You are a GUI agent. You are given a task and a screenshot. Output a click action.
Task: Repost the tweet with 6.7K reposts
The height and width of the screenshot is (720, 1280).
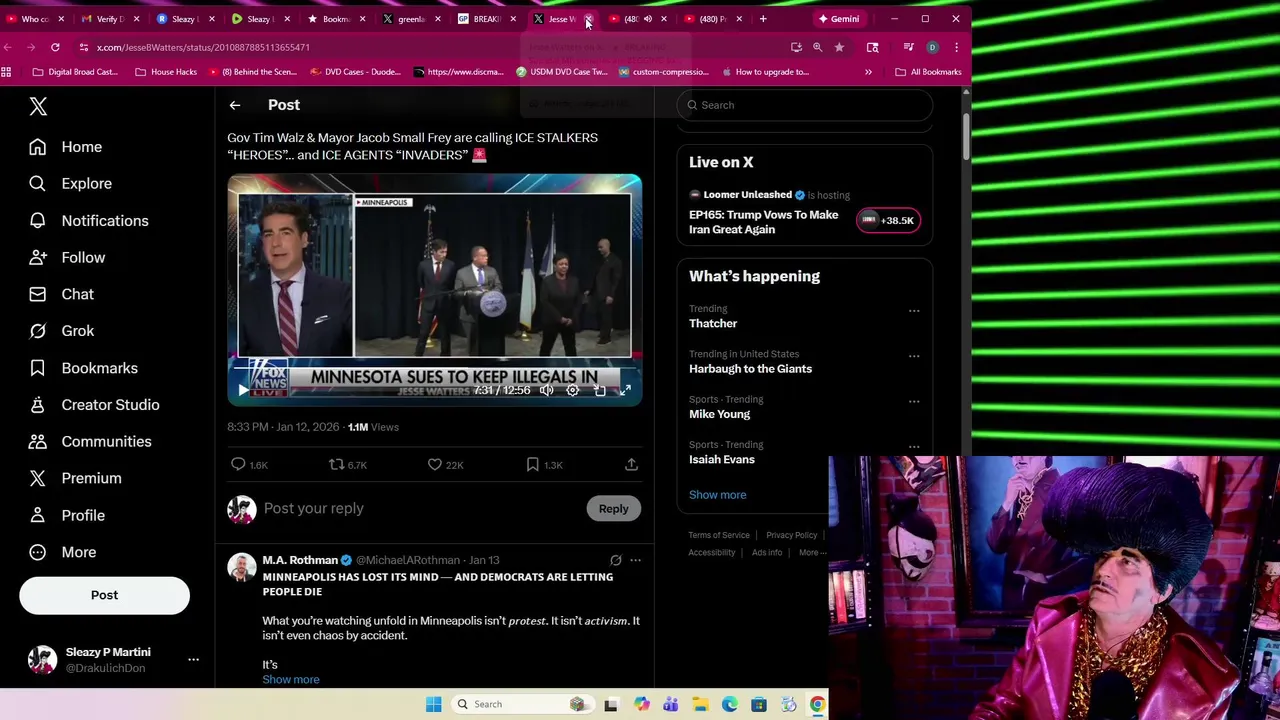pyautogui.click(x=348, y=464)
